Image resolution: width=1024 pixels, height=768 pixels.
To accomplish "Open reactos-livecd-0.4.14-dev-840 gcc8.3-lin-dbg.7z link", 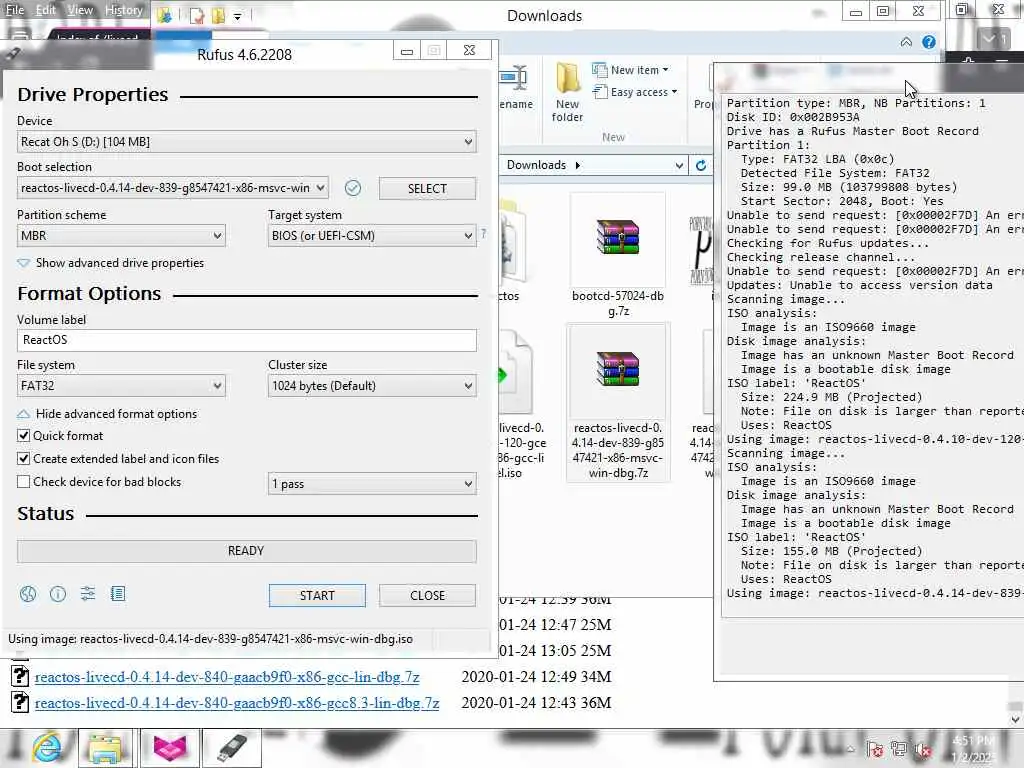I will click(236, 703).
